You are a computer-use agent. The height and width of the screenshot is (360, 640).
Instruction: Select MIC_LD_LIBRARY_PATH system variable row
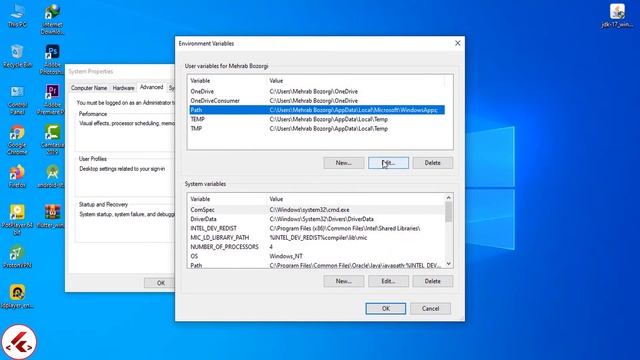[317, 238]
